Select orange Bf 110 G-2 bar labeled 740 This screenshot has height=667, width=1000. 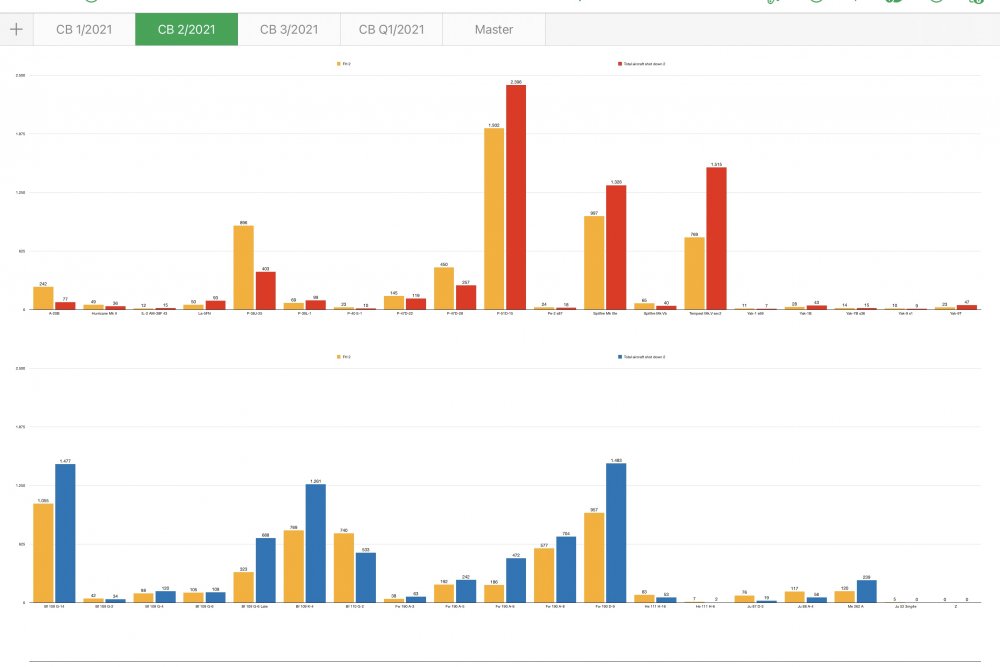tap(344, 567)
